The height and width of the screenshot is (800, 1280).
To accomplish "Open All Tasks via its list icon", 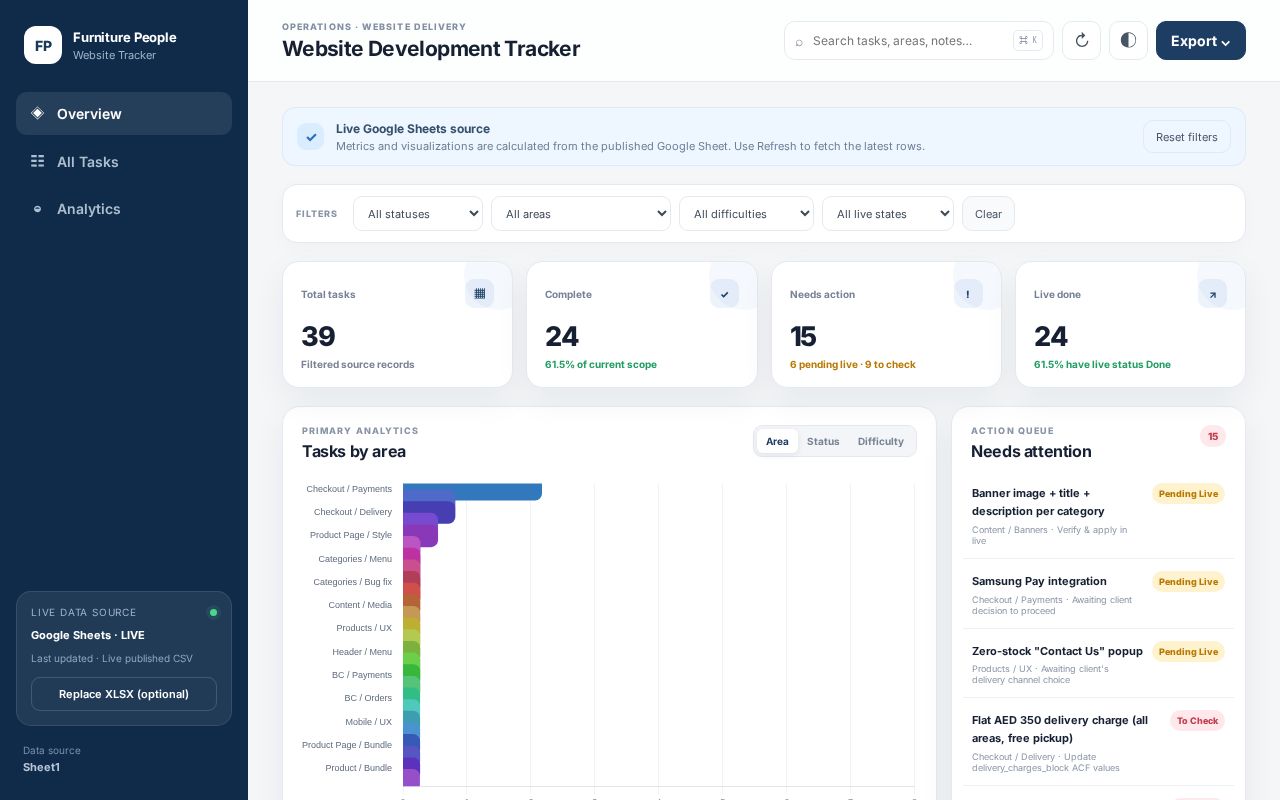I will pos(38,161).
